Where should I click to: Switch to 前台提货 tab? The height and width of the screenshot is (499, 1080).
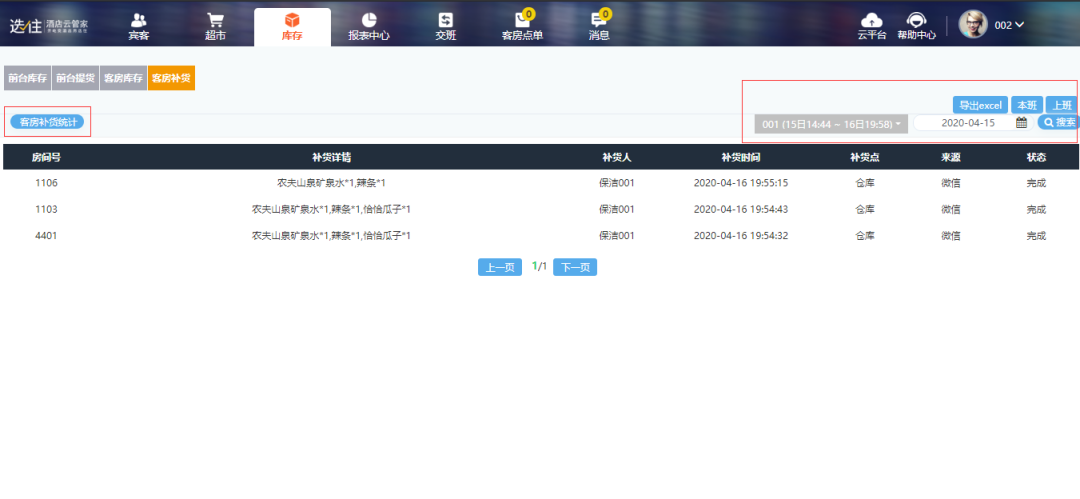[x=75, y=79]
